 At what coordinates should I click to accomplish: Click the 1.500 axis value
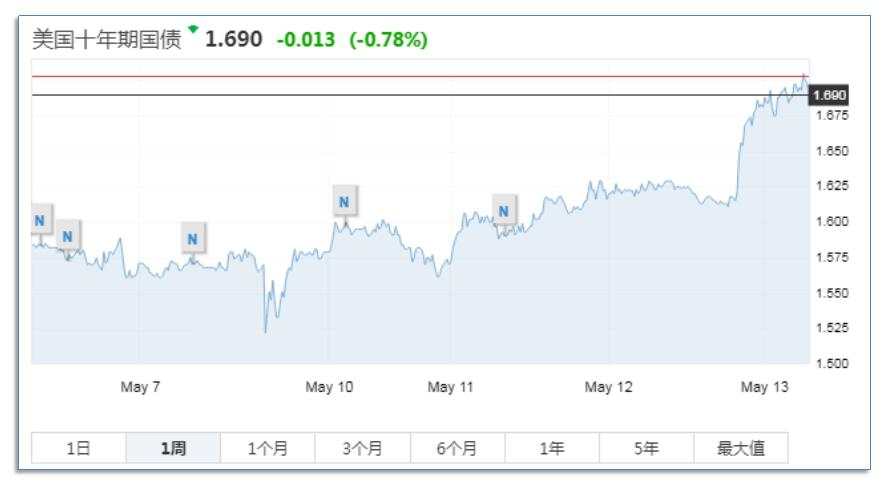[x=832, y=364]
